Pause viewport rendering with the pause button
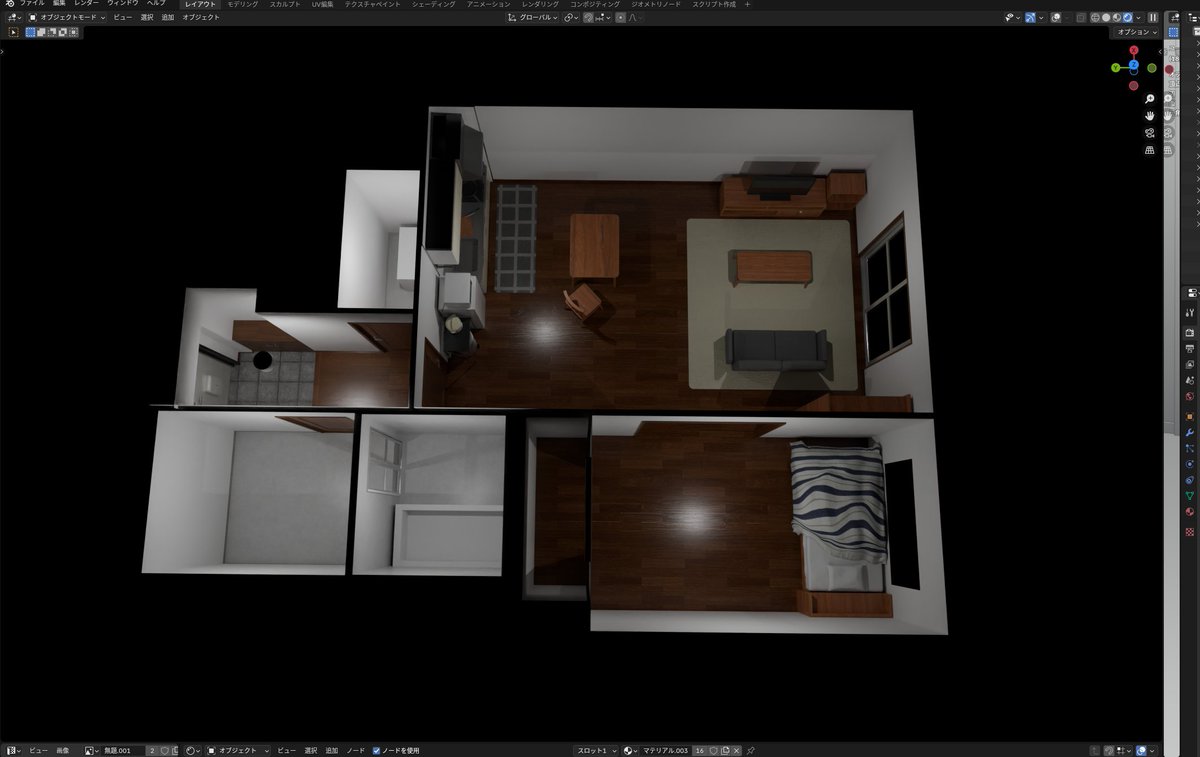Viewport: 1200px width, 757px height. [1153, 17]
